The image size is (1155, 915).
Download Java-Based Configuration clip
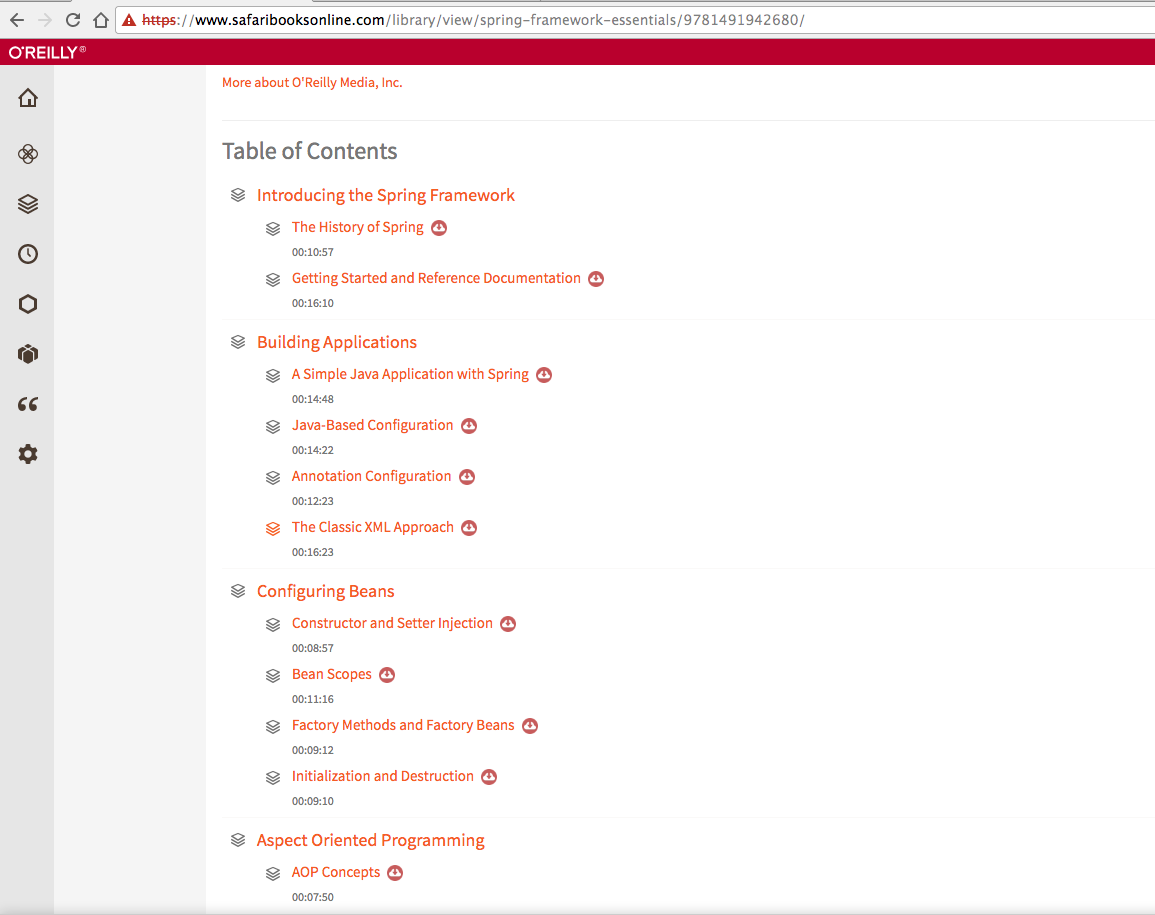pyautogui.click(x=469, y=426)
